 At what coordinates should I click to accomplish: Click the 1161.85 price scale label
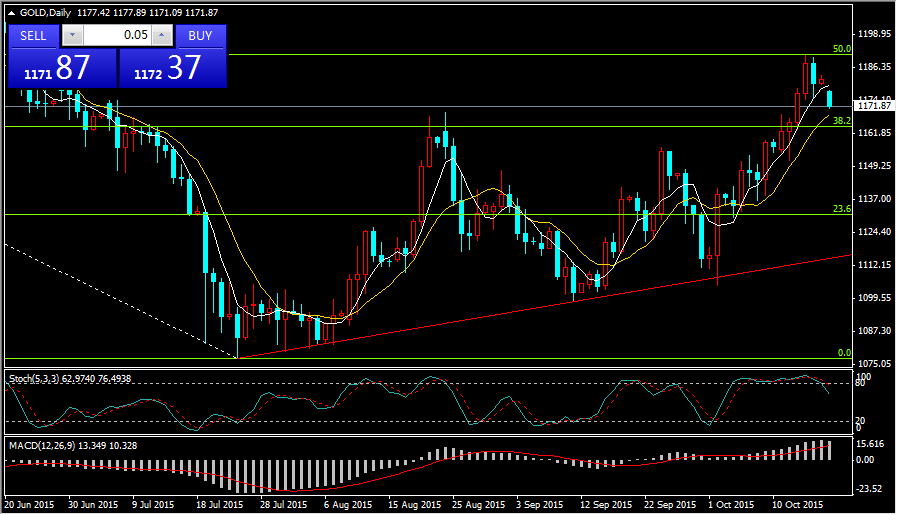(x=875, y=133)
